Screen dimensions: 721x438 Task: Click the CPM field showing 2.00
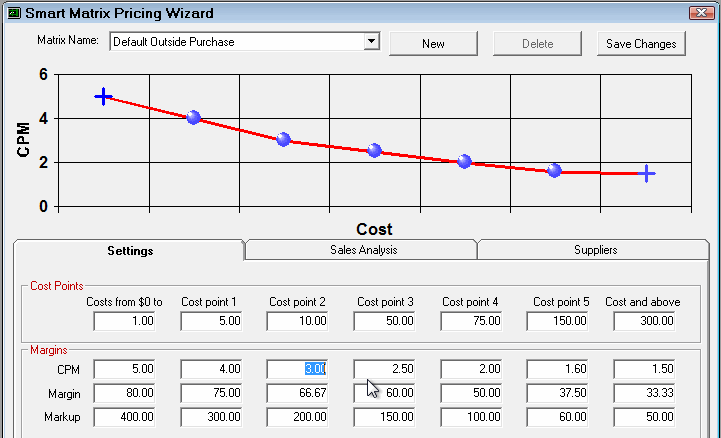[471, 369]
